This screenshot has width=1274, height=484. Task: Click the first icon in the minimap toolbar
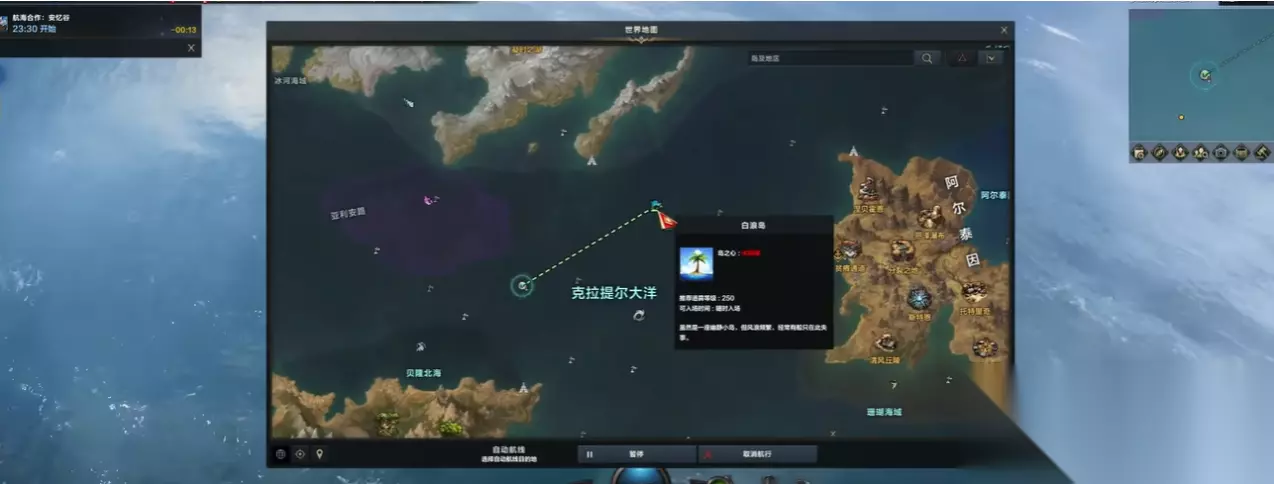(x=1139, y=153)
